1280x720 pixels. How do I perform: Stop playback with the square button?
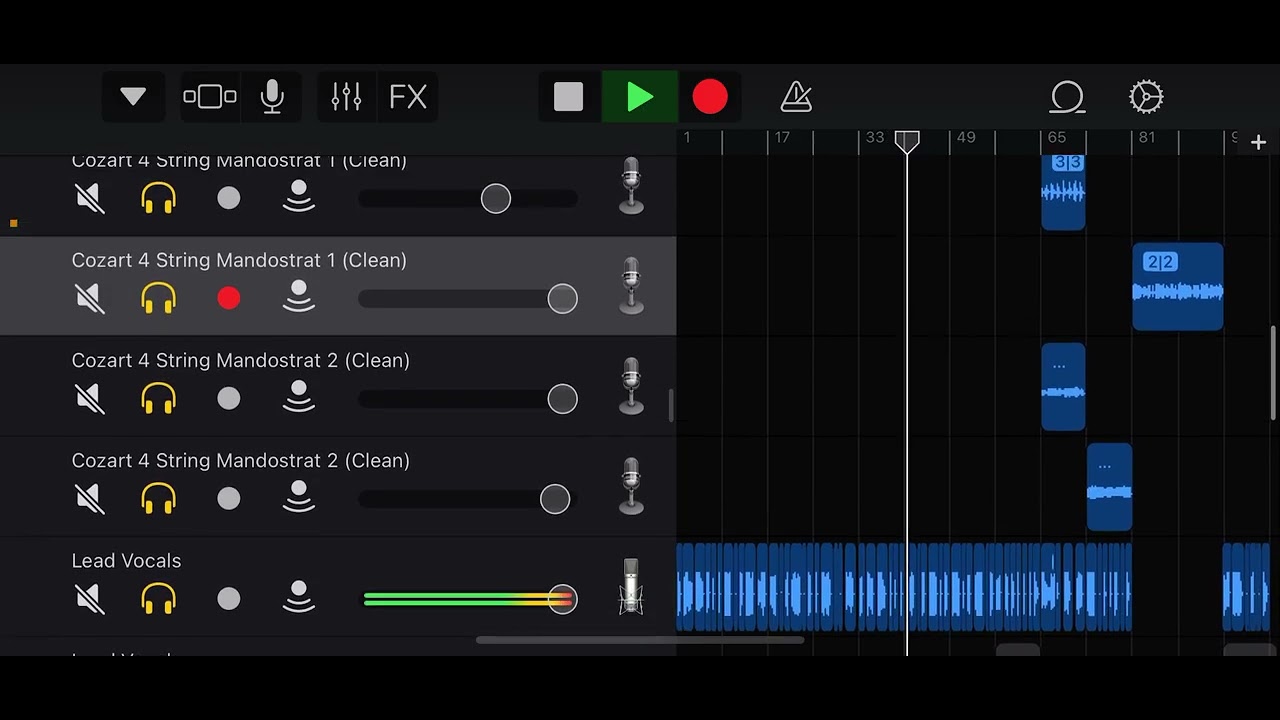pos(568,97)
